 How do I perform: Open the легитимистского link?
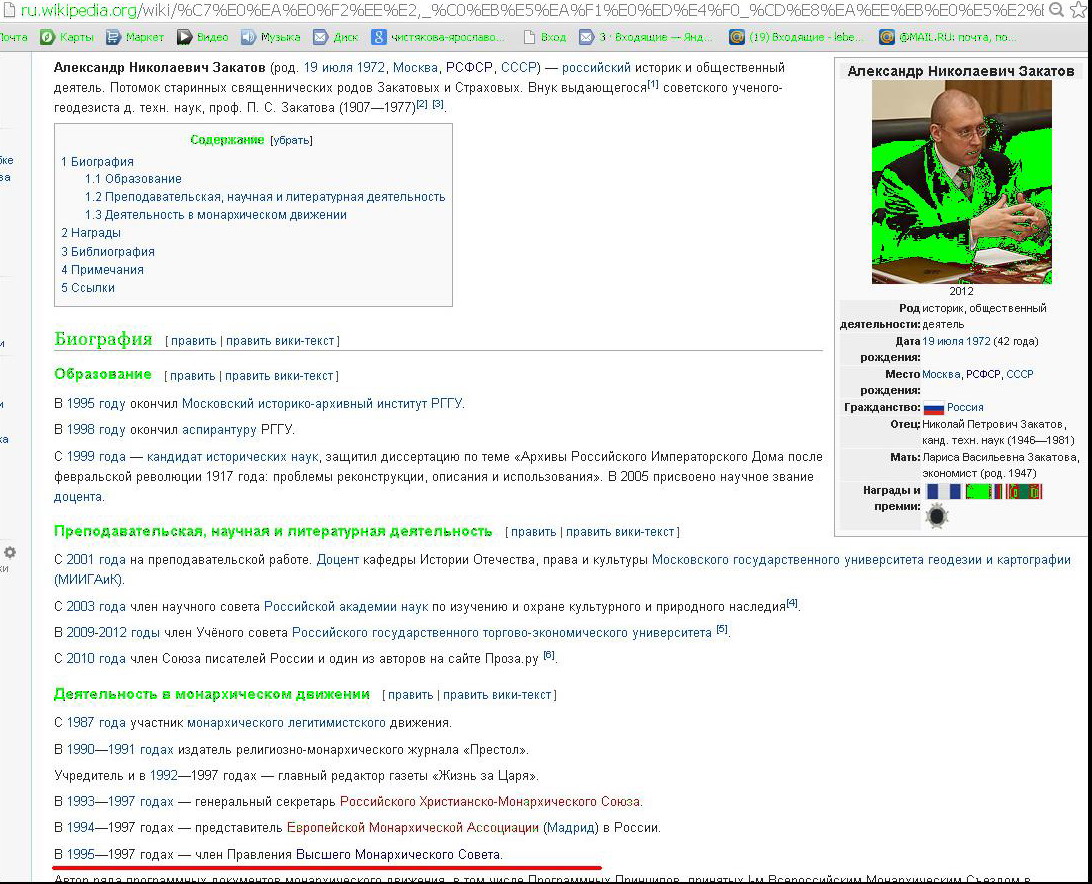click(337, 723)
